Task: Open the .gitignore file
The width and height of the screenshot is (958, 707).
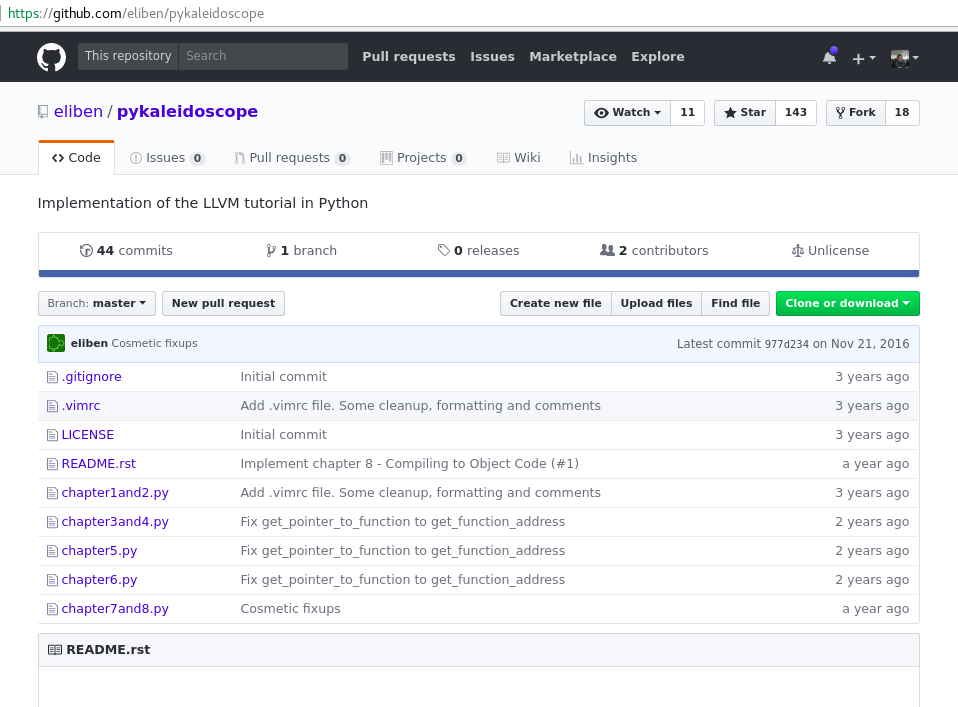Action: 92,377
